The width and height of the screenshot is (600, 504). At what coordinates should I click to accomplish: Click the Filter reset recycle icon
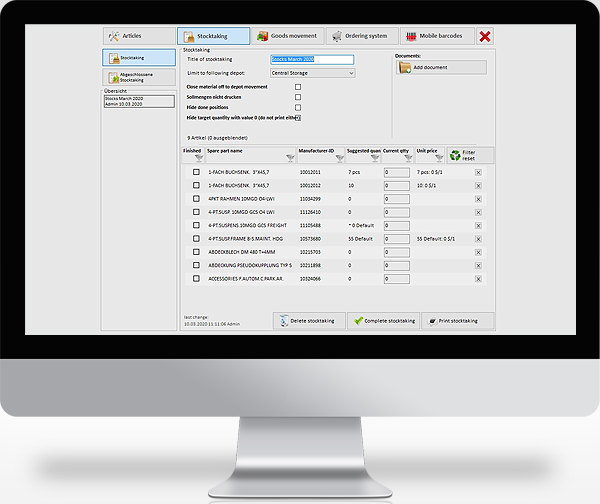coord(456,155)
